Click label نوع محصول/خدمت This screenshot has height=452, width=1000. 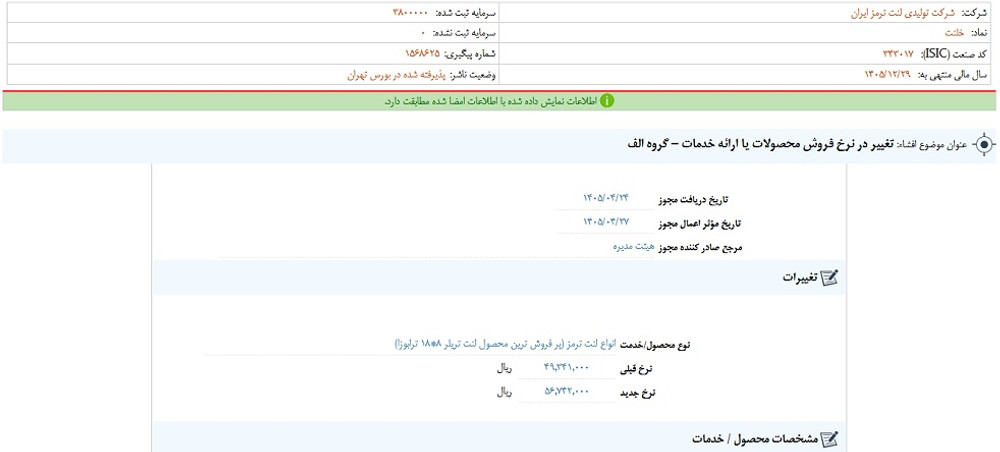655,345
